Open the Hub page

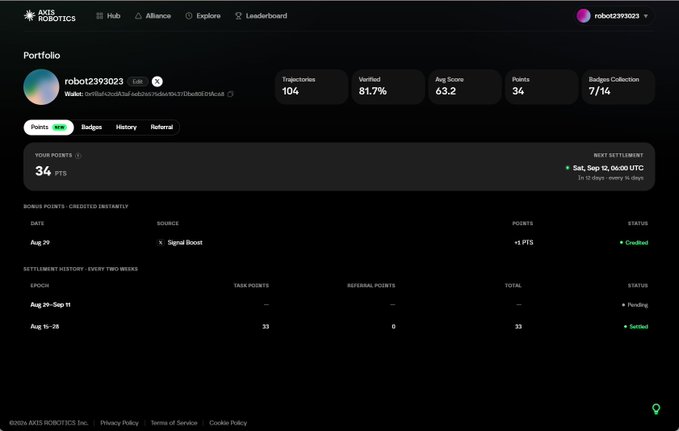point(108,16)
